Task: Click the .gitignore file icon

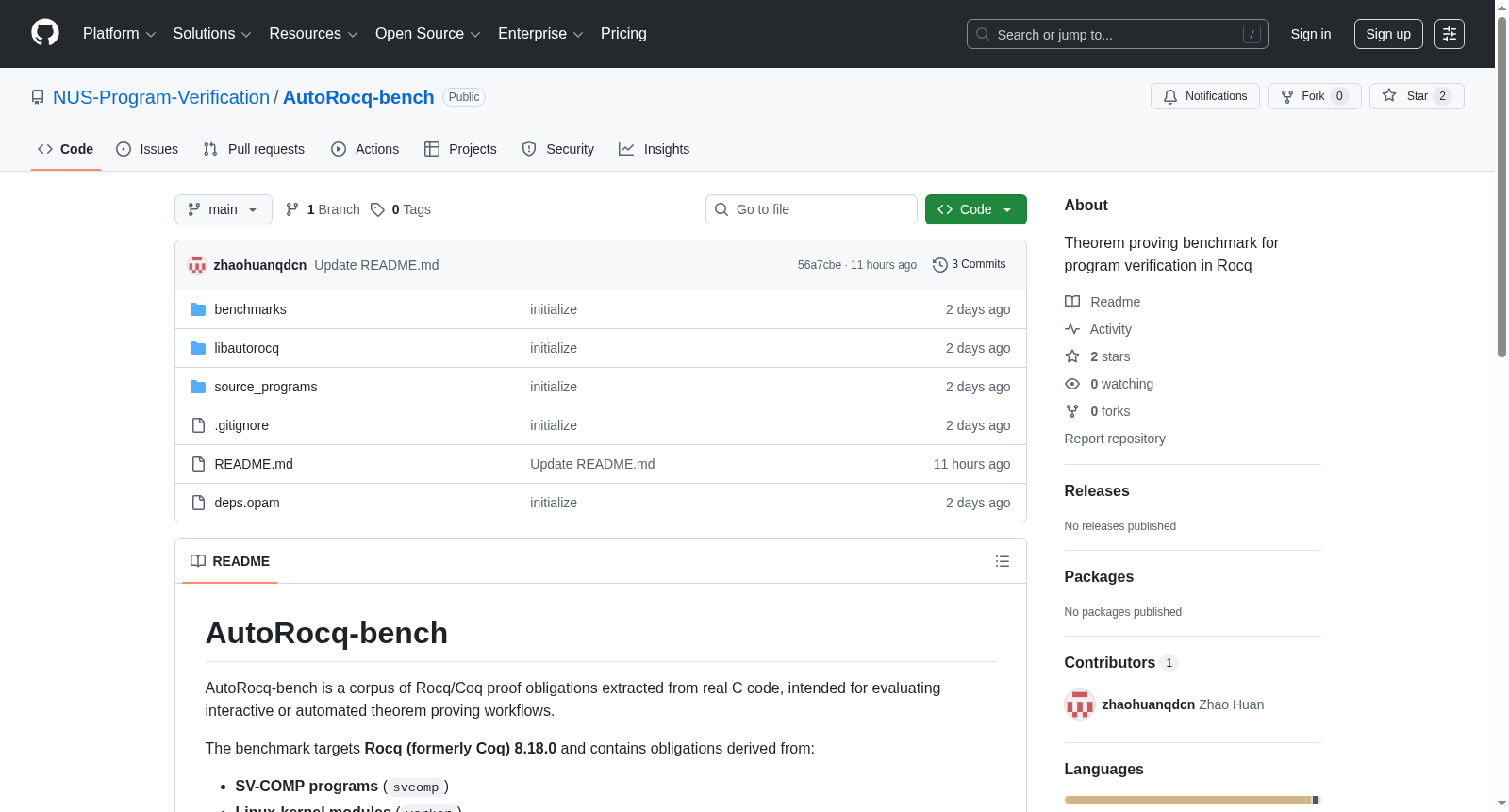Action: (x=198, y=425)
